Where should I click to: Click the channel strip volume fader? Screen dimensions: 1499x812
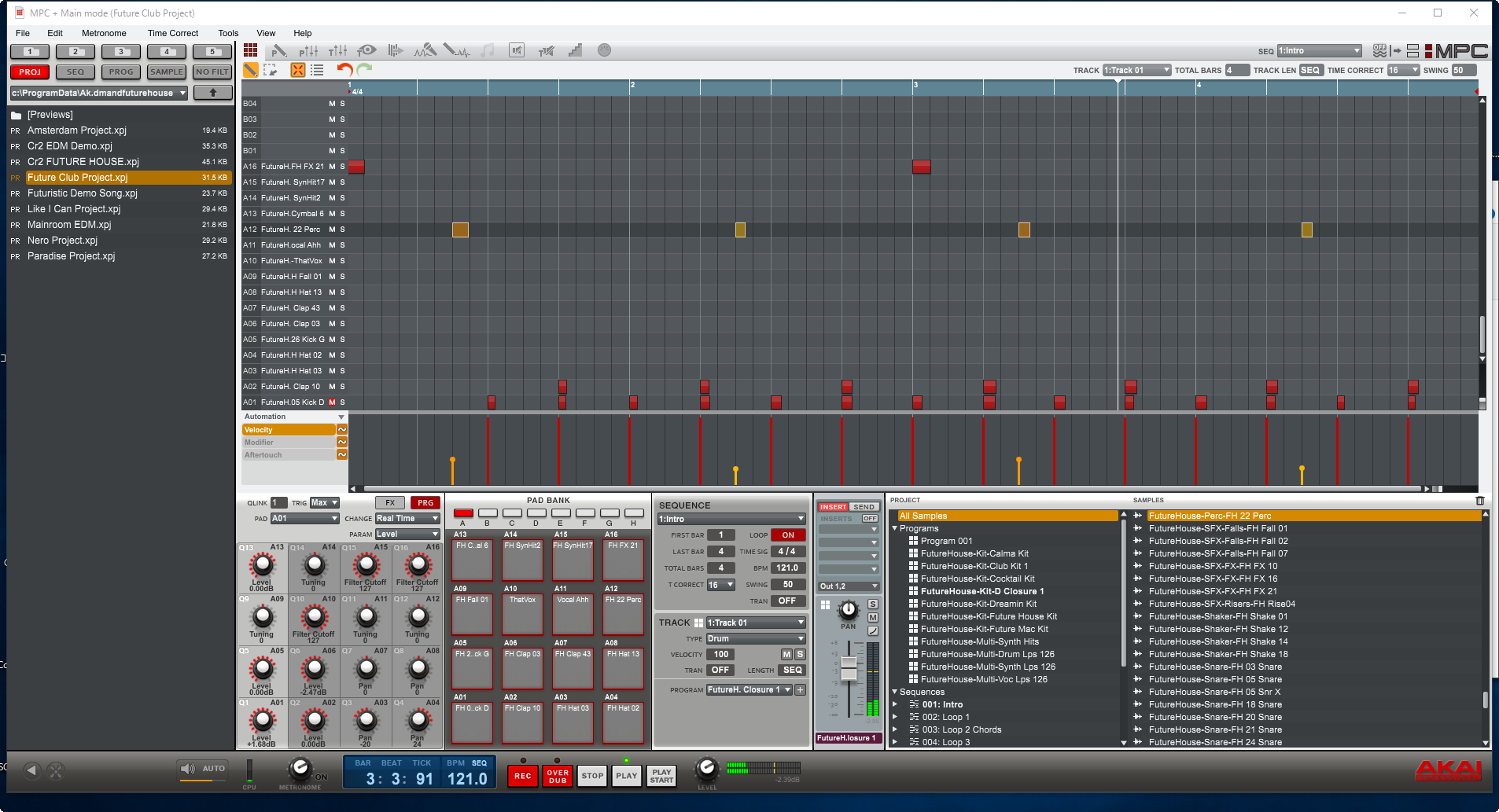(x=849, y=667)
